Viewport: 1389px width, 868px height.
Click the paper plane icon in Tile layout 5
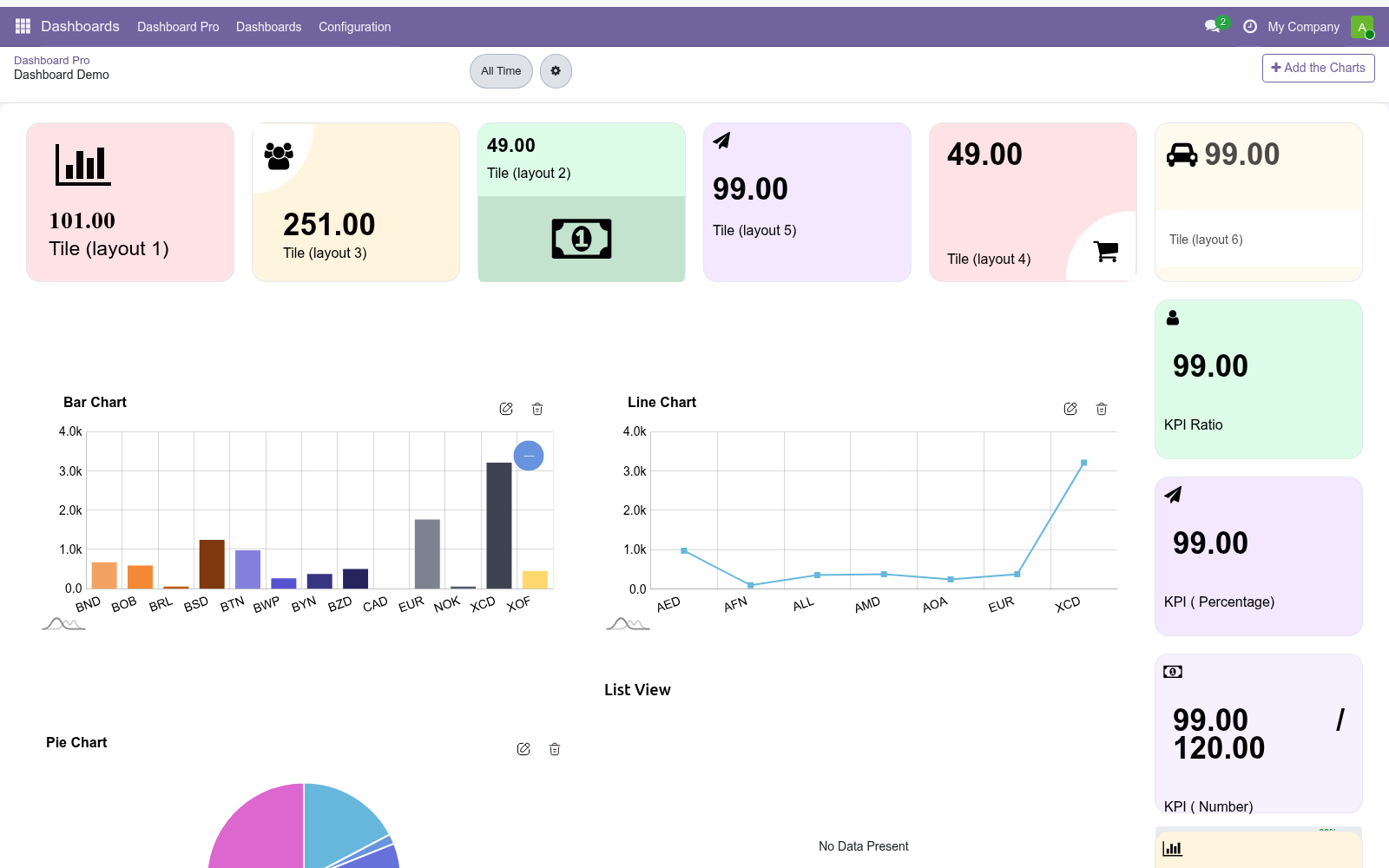[x=721, y=141]
